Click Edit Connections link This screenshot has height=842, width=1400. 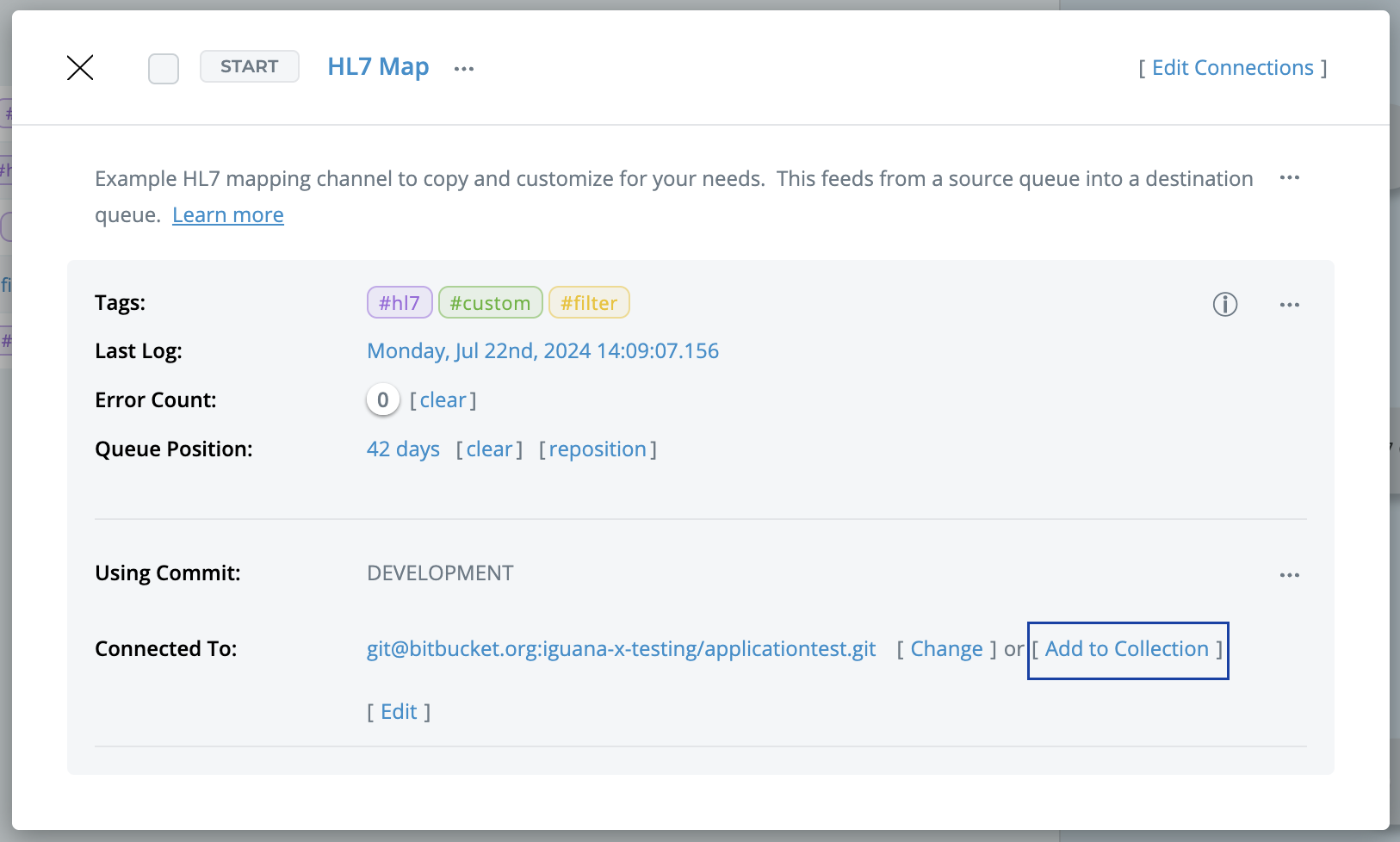(x=1232, y=68)
